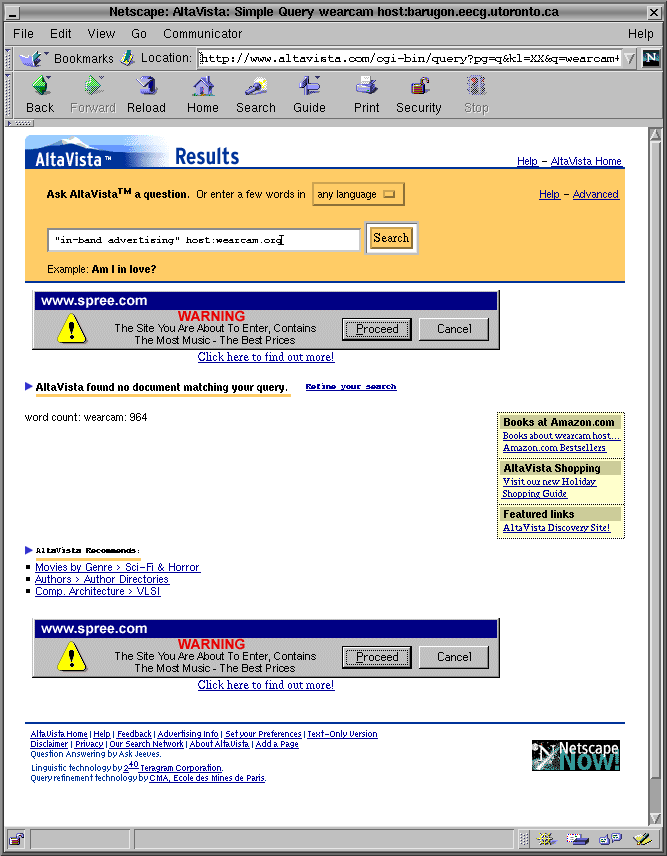The image size is (667, 856).
Task: Click status bar security lock icon
Action: (x=16, y=838)
